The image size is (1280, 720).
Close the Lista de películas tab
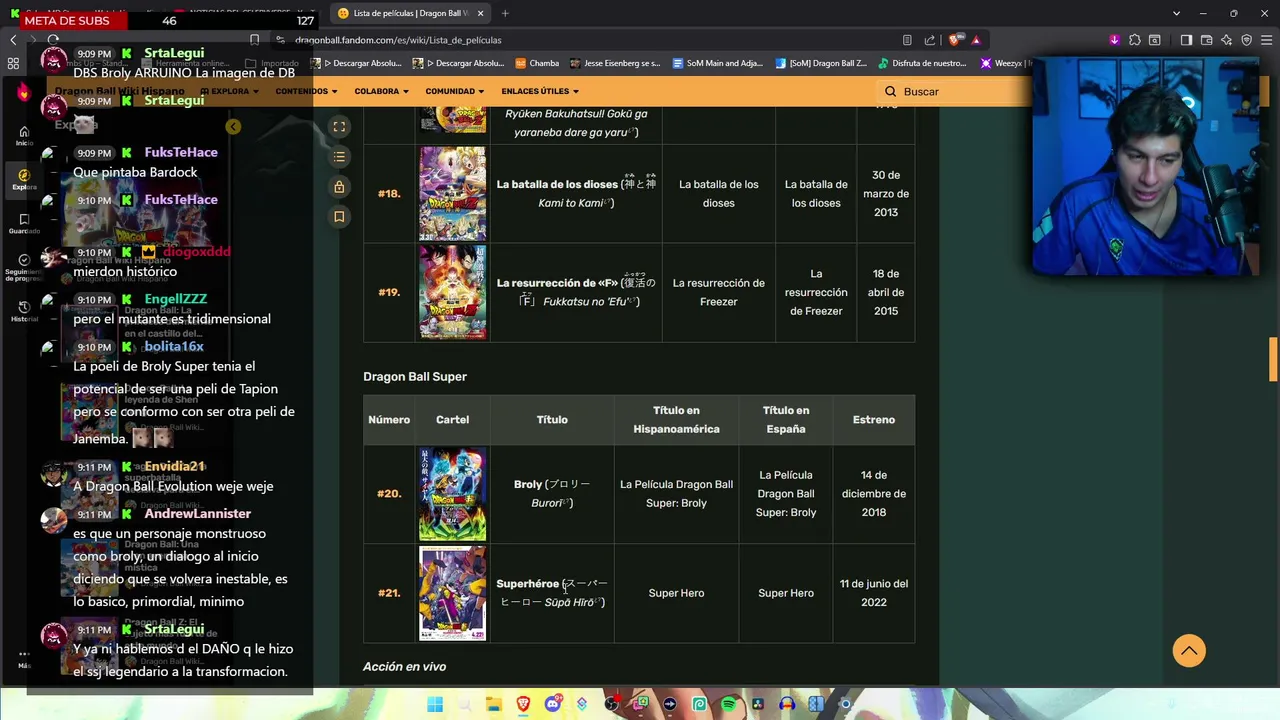[480, 13]
